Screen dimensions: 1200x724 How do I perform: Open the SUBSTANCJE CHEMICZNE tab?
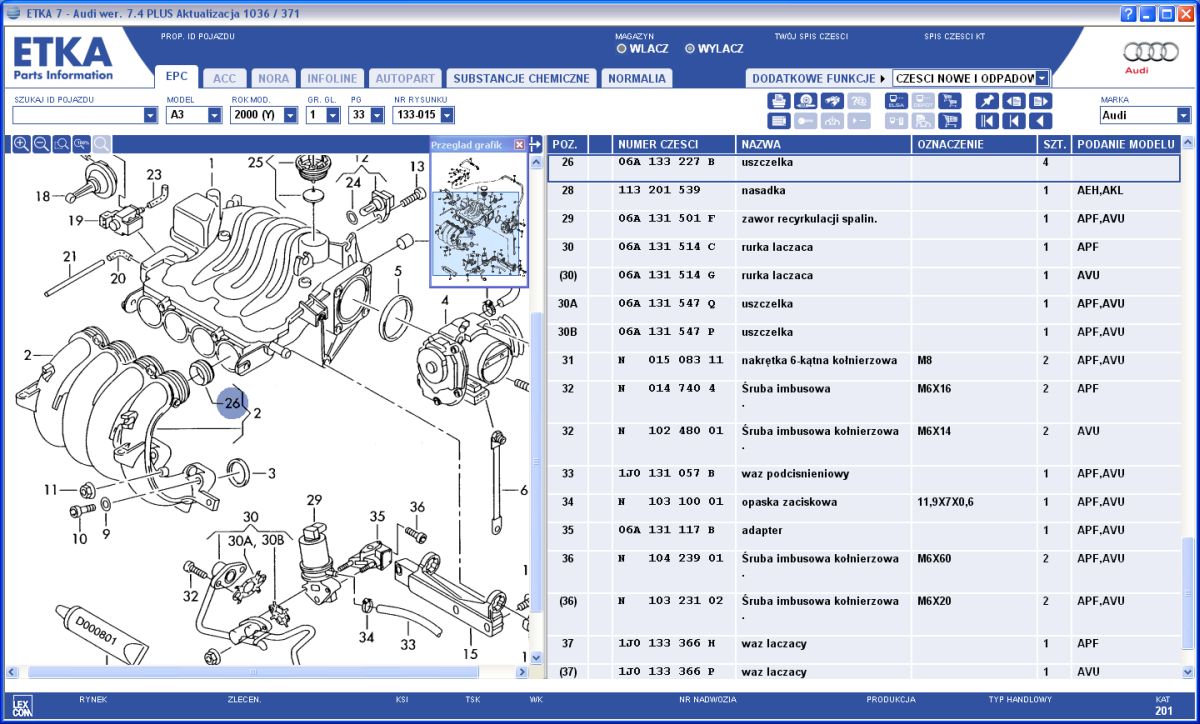pyautogui.click(x=521, y=78)
